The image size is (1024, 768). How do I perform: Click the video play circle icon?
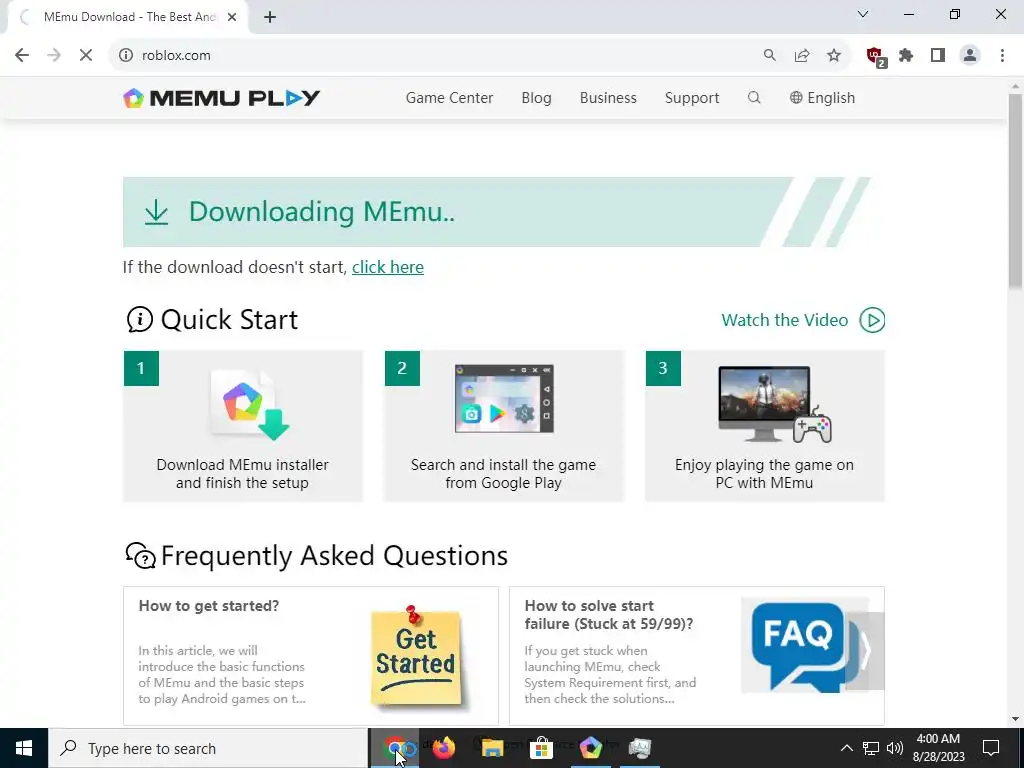[872, 320]
